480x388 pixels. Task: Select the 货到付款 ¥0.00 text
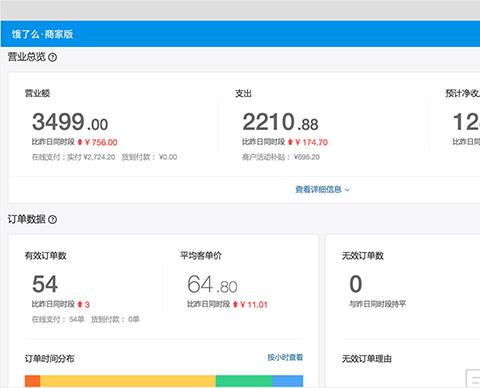coord(149,157)
